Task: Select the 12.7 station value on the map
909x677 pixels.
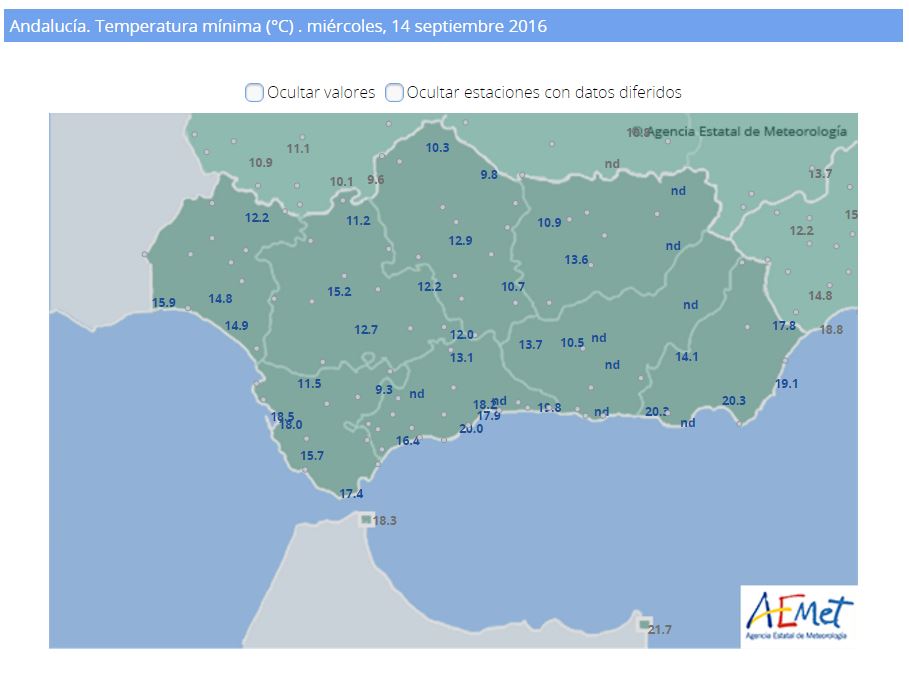Action: click(366, 330)
